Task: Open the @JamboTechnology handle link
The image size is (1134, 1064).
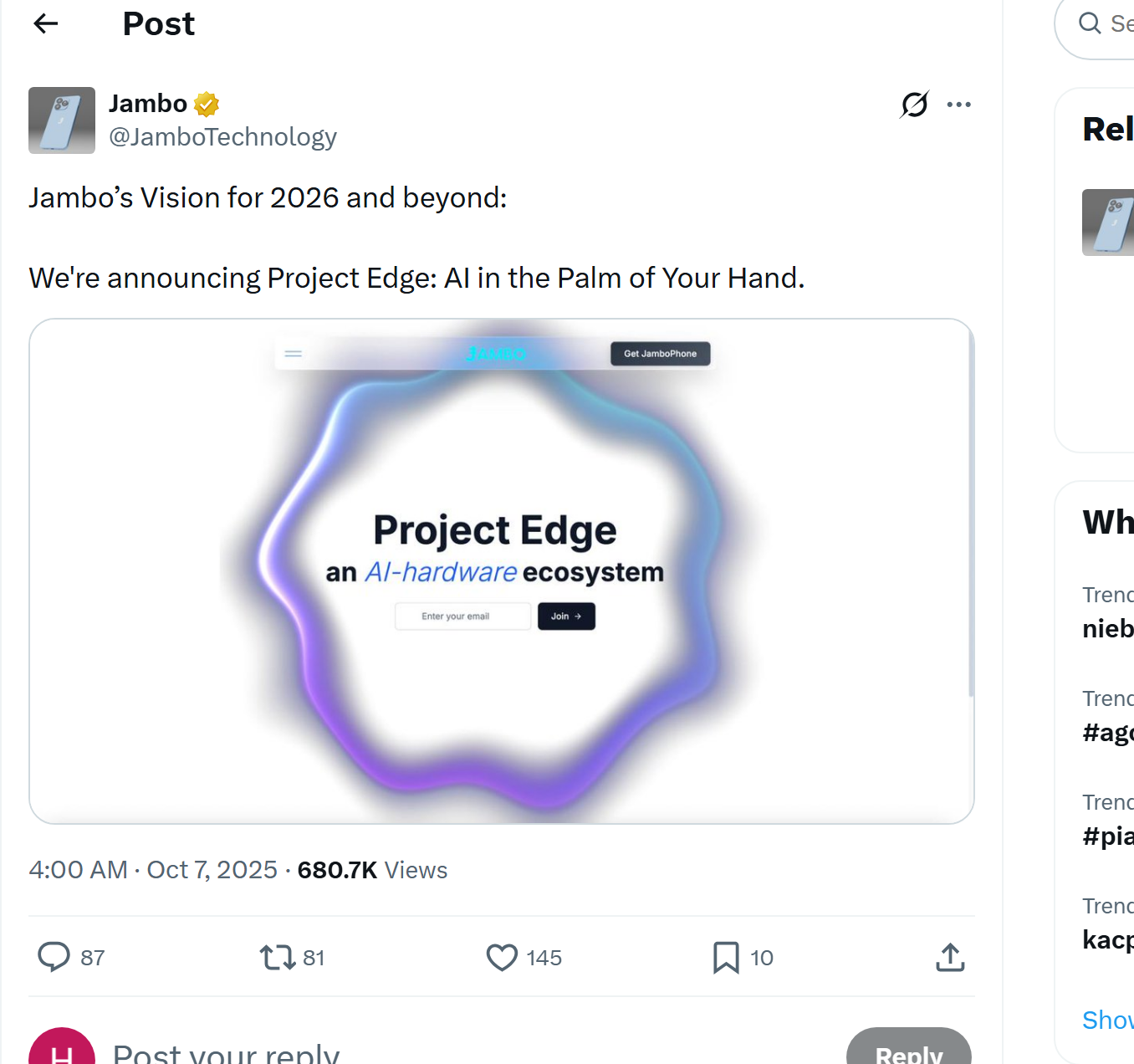Action: 222,136
